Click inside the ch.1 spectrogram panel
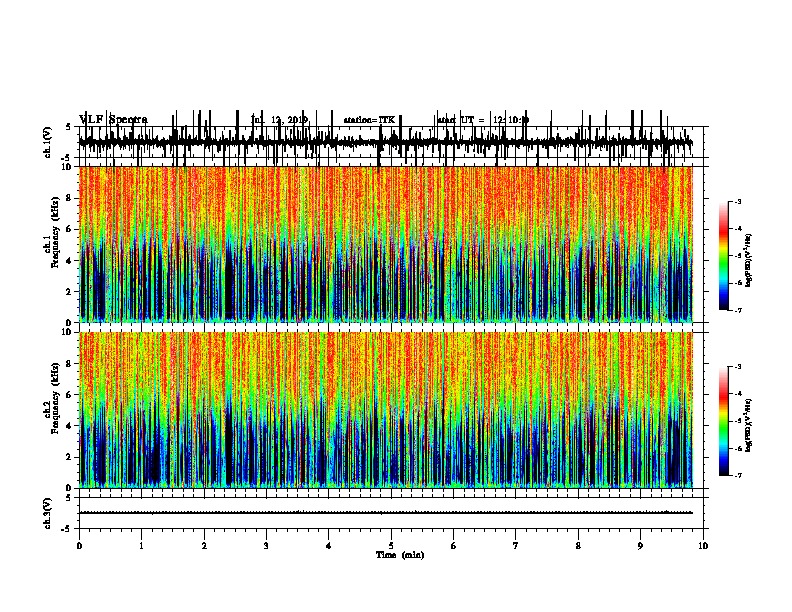Viewport: 792px width, 612px height. coord(385,244)
